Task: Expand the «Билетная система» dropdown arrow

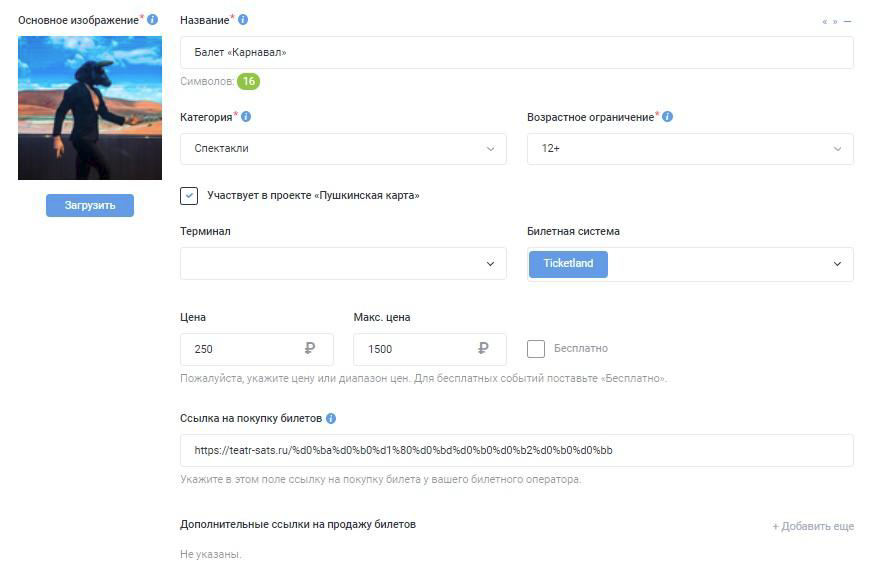Action: 837,264
